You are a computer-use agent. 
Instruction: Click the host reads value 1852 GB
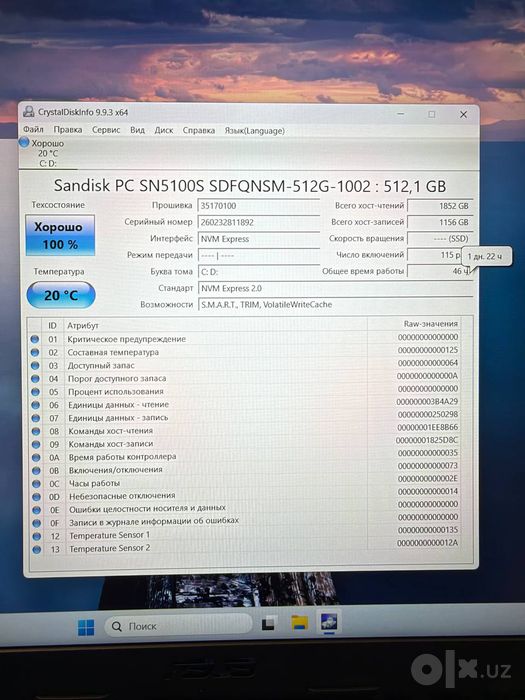tap(440, 206)
